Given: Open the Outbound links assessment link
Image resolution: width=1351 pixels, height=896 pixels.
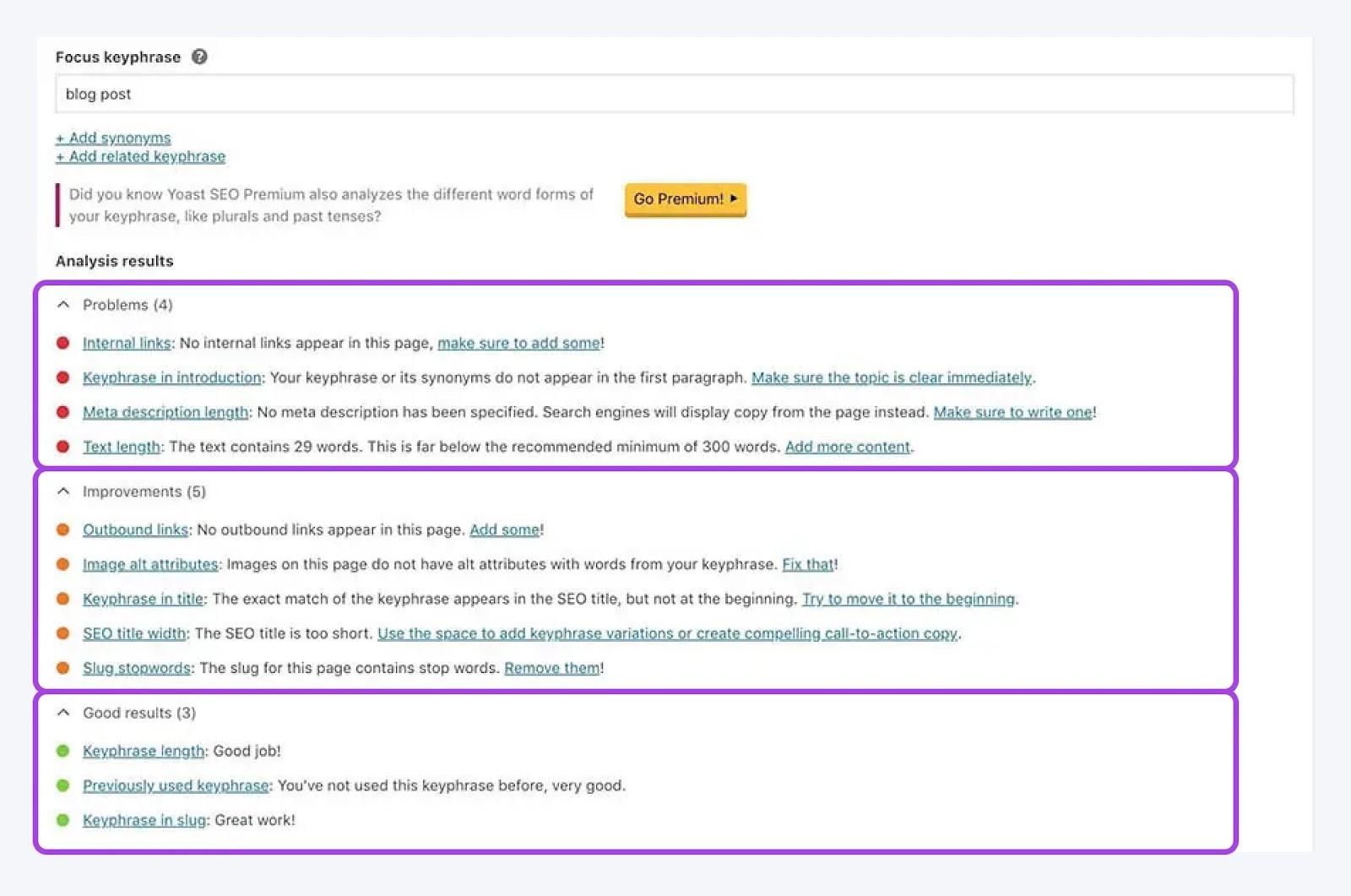Looking at the screenshot, I should [x=135, y=529].
